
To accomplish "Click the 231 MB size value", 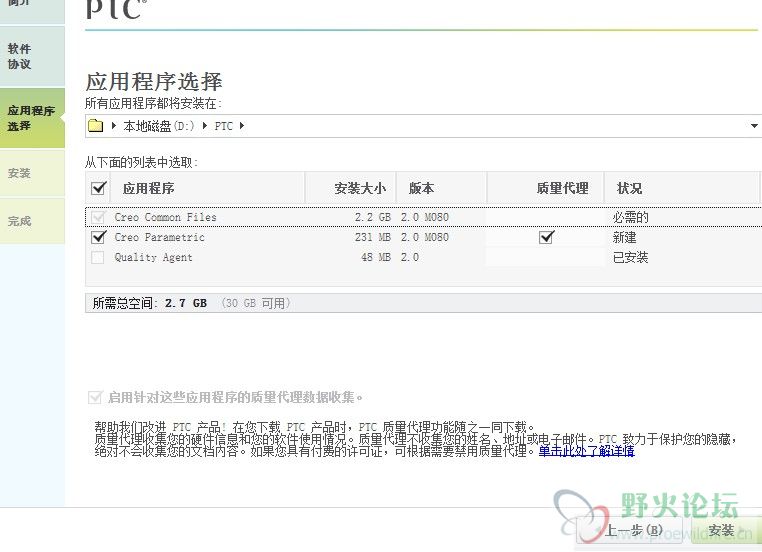I will click(373, 237).
